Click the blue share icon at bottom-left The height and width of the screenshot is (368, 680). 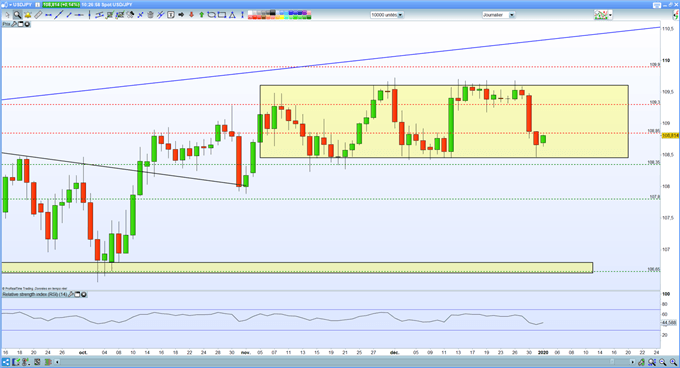point(6,362)
